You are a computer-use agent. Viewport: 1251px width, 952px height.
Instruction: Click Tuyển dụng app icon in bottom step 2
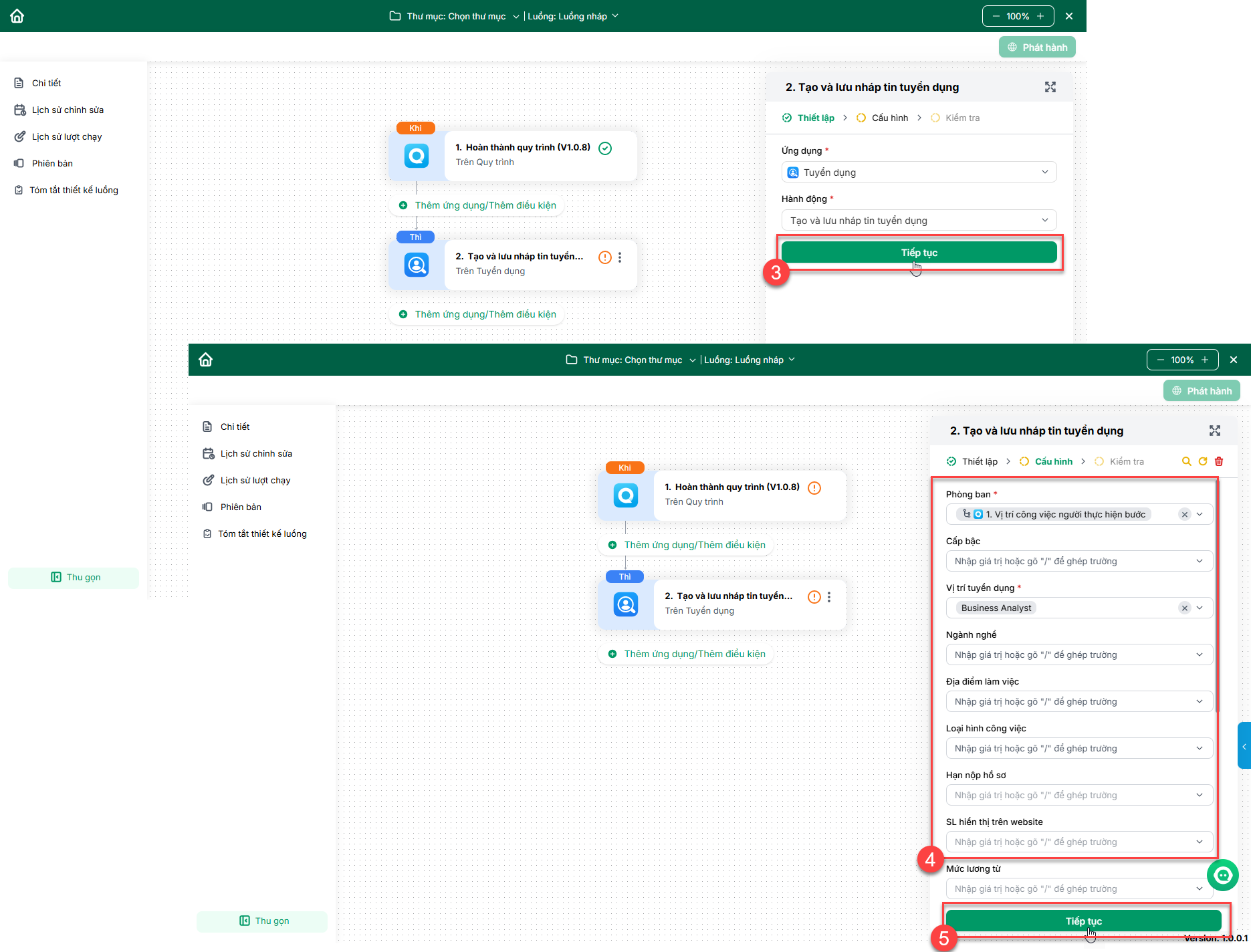626,605
